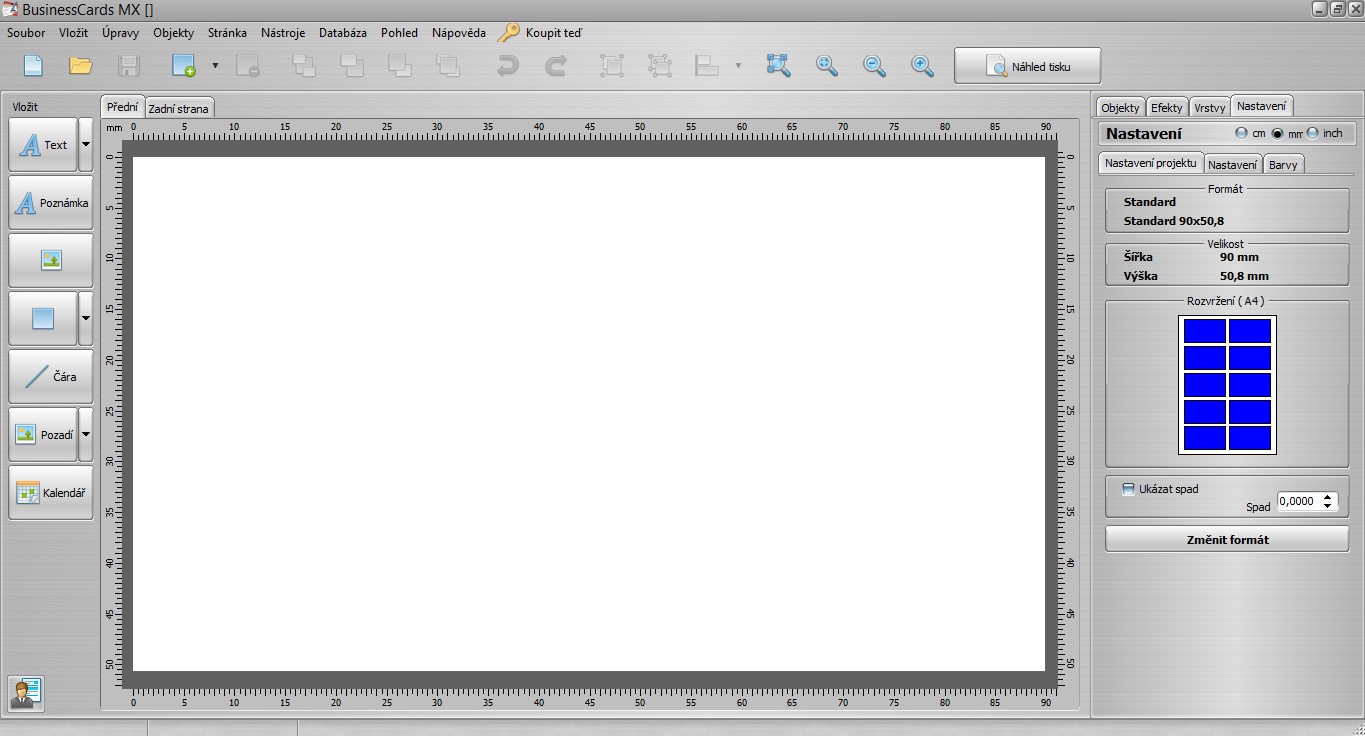Screen dimensions: 1365x736
Task: Click the Pozadí background button
Action: [43, 435]
